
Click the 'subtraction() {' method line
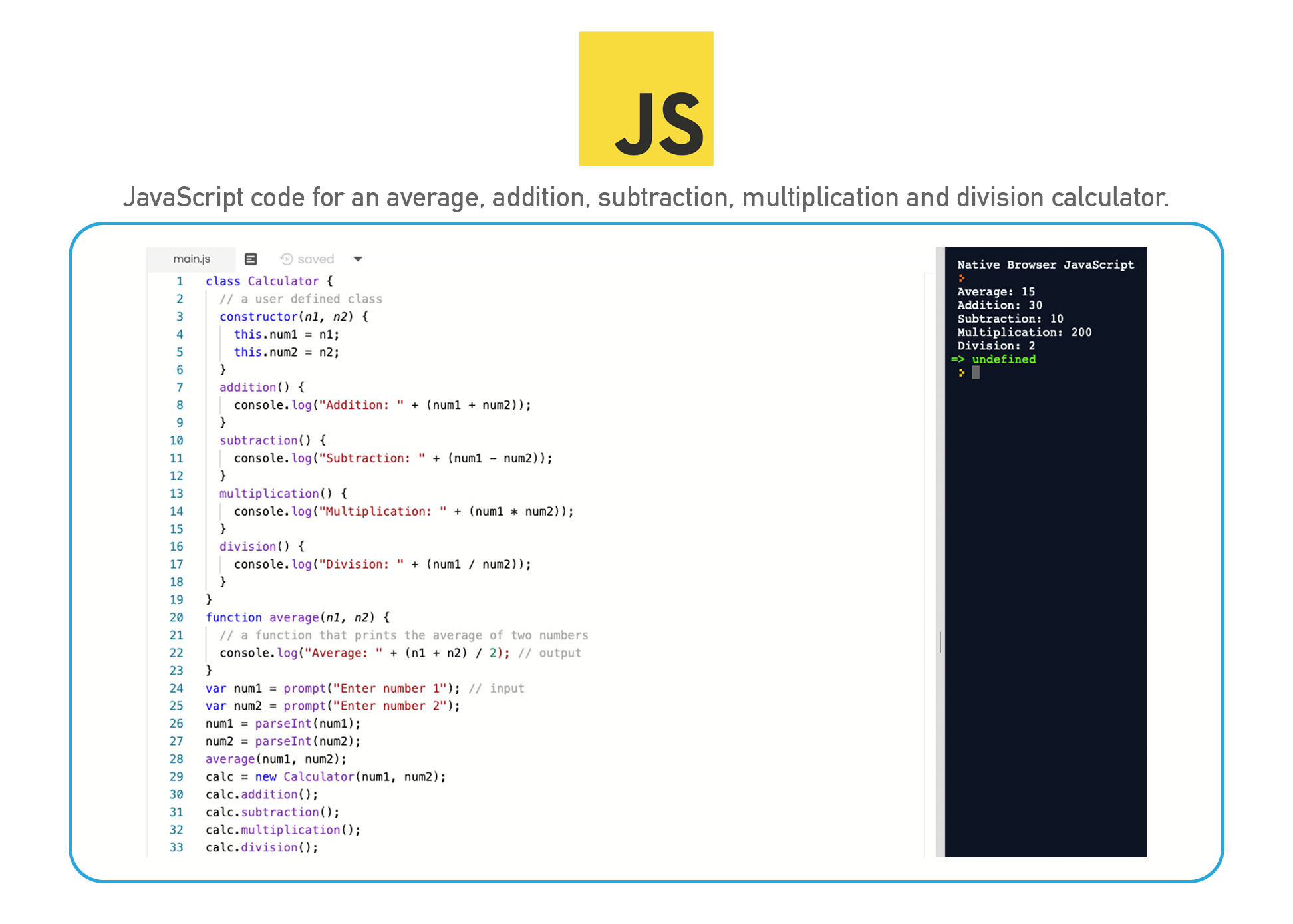tap(273, 440)
